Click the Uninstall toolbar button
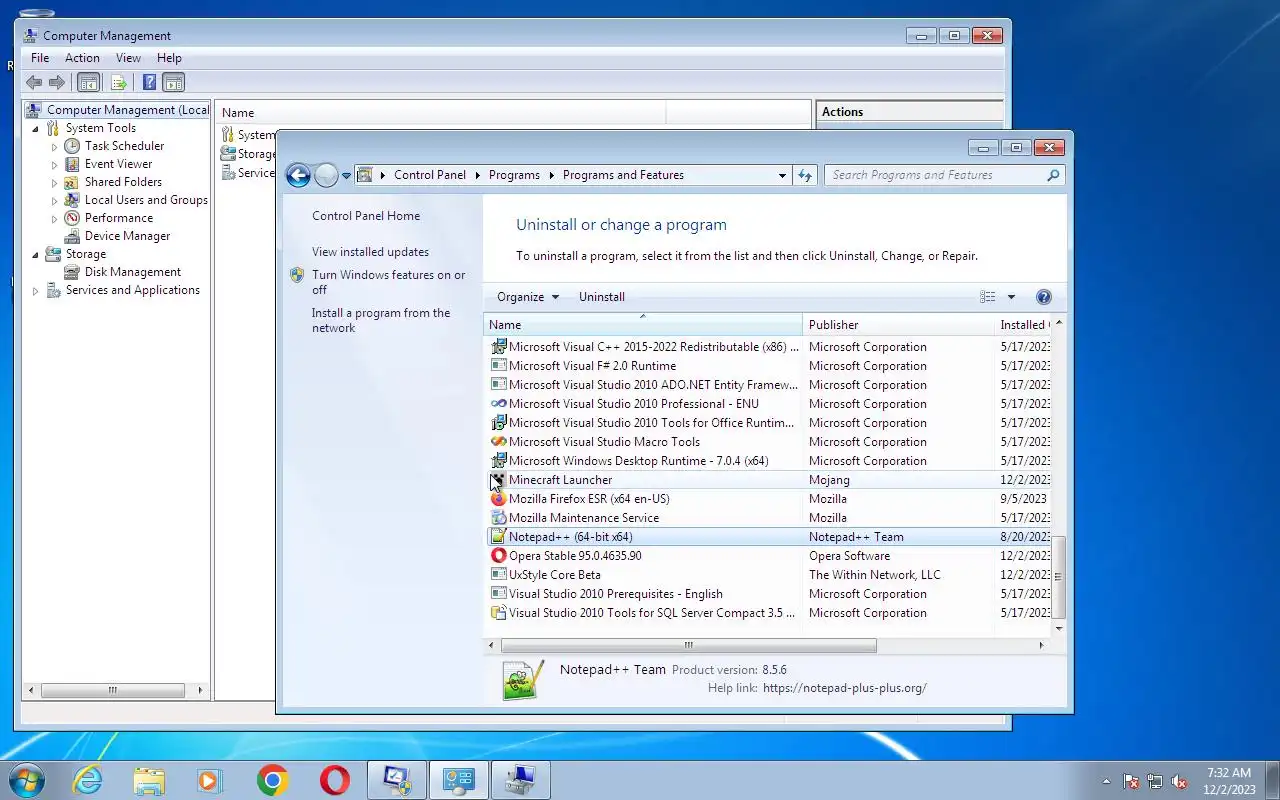This screenshot has width=1280, height=800. [602, 297]
